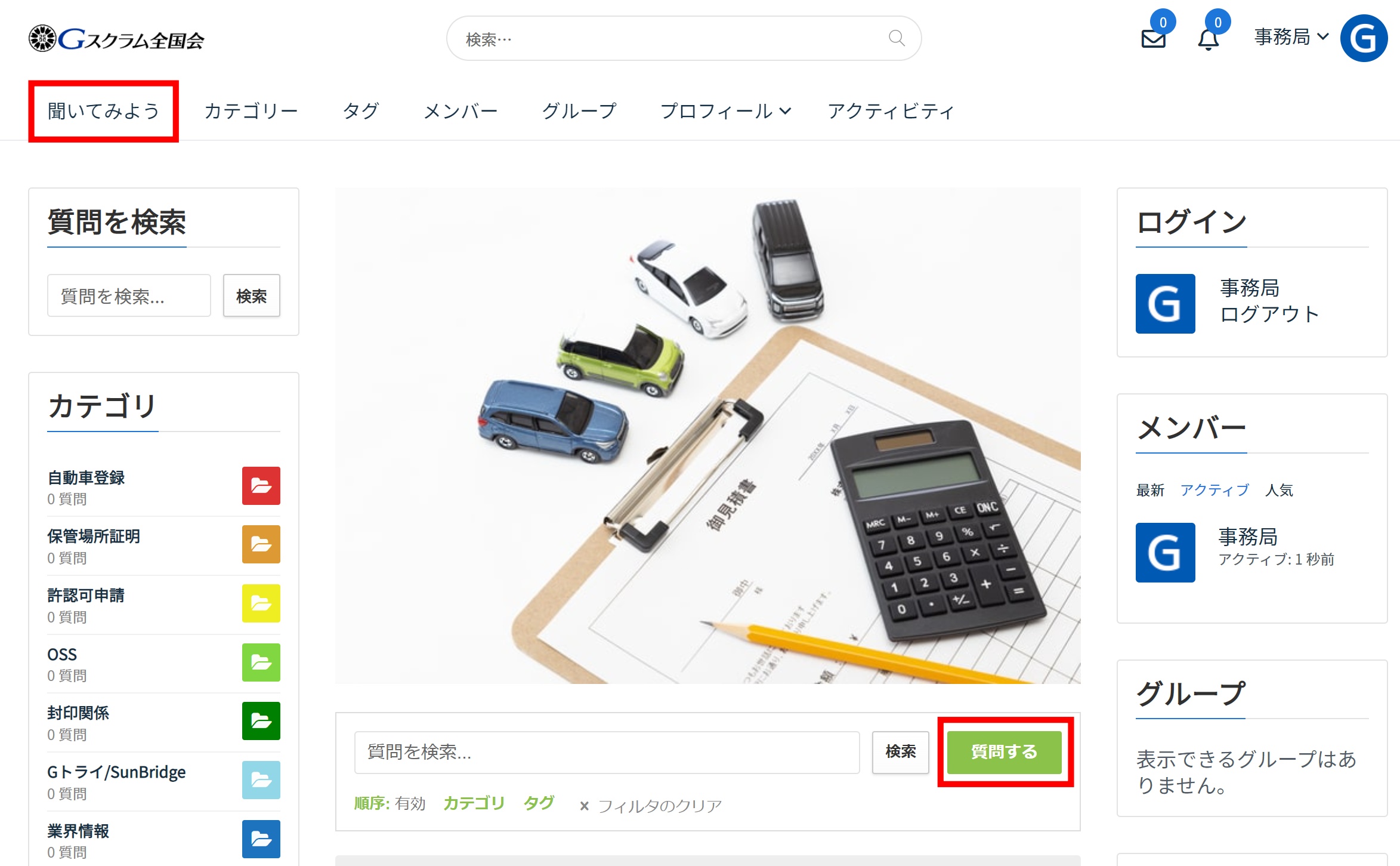Open the yellow 許認可申請 folder icon
Viewport: 1400px width, 866px height.
pos(261,603)
